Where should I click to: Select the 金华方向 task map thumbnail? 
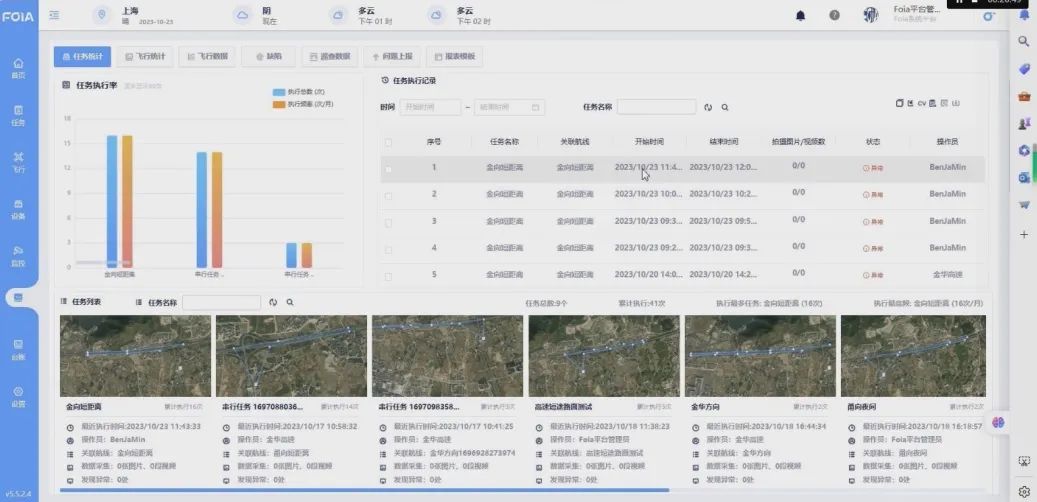[759, 356]
